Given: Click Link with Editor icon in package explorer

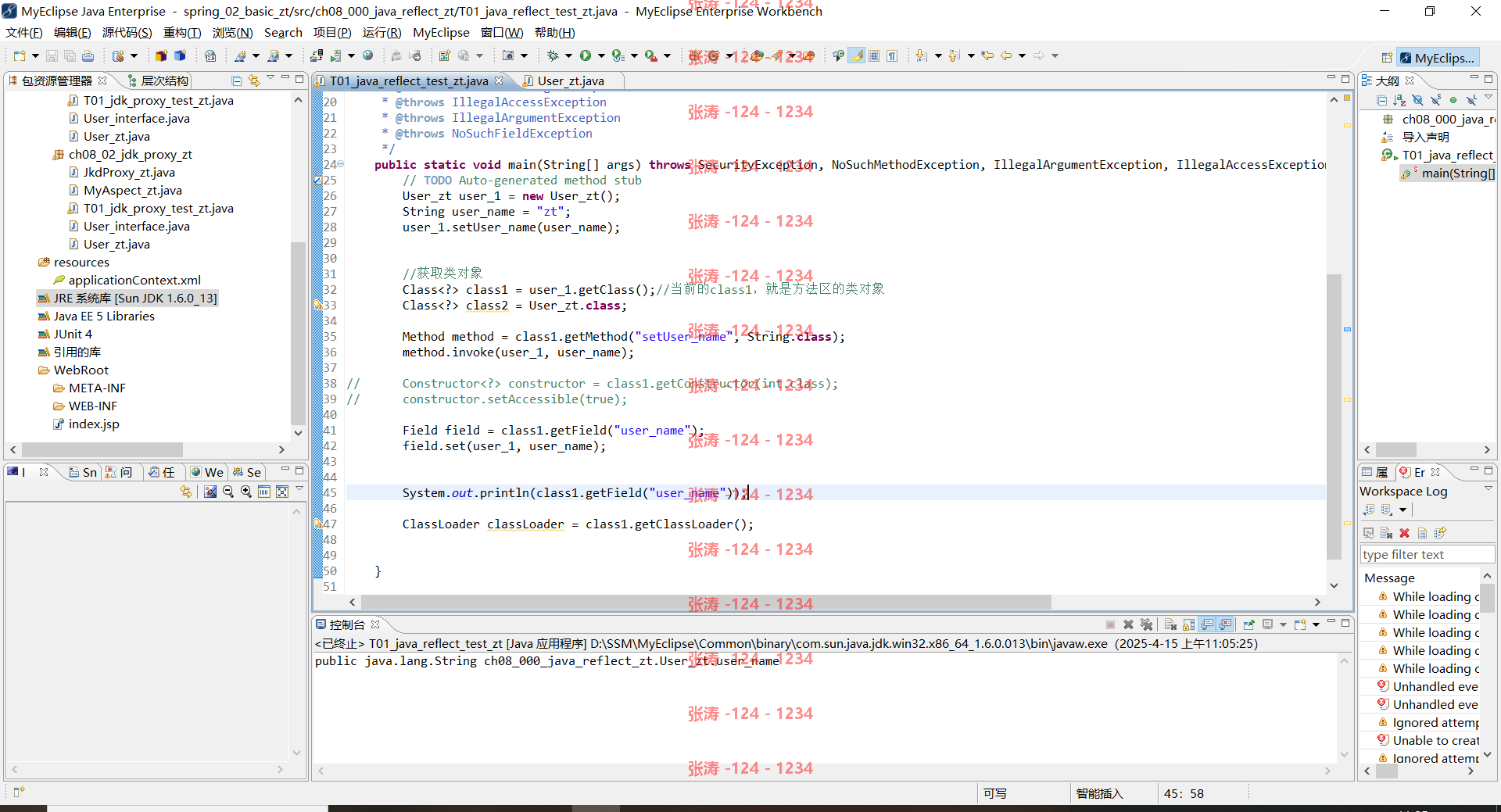Looking at the screenshot, I should [254, 80].
